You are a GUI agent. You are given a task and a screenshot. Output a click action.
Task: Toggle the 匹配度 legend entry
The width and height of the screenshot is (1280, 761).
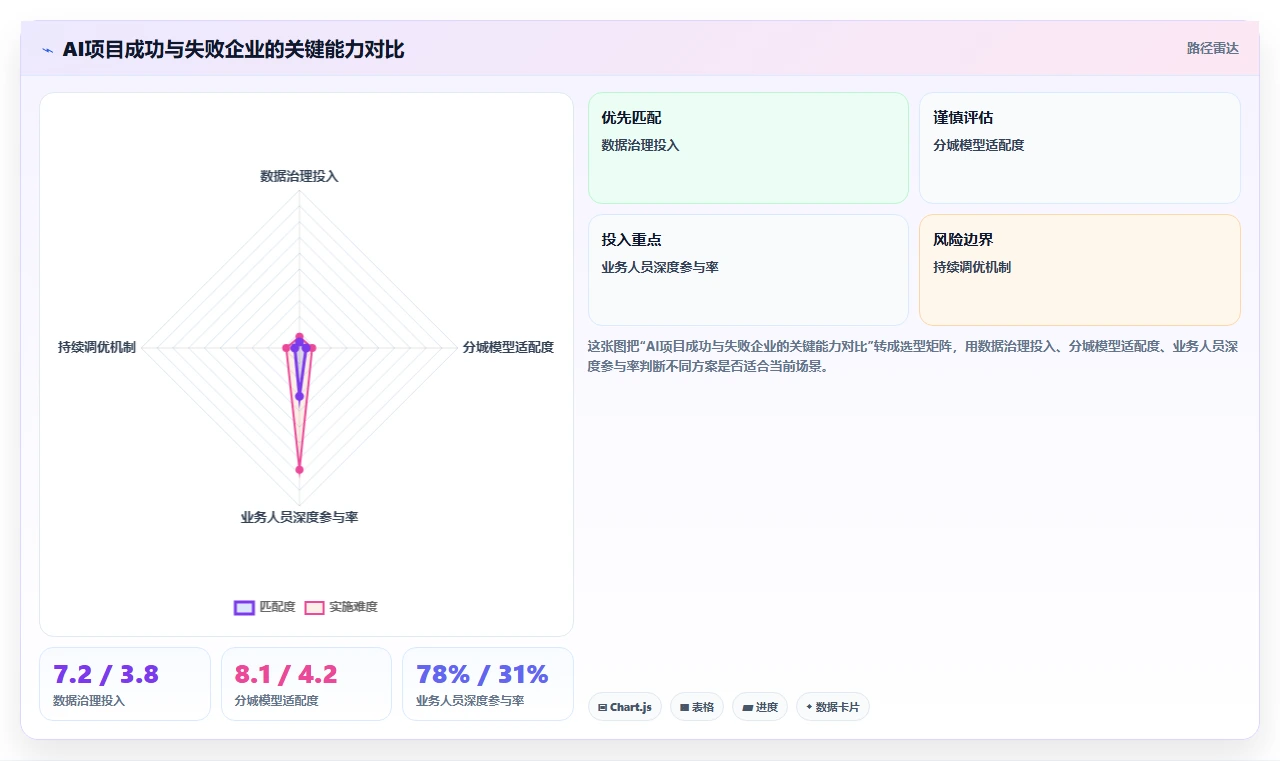tap(265, 607)
